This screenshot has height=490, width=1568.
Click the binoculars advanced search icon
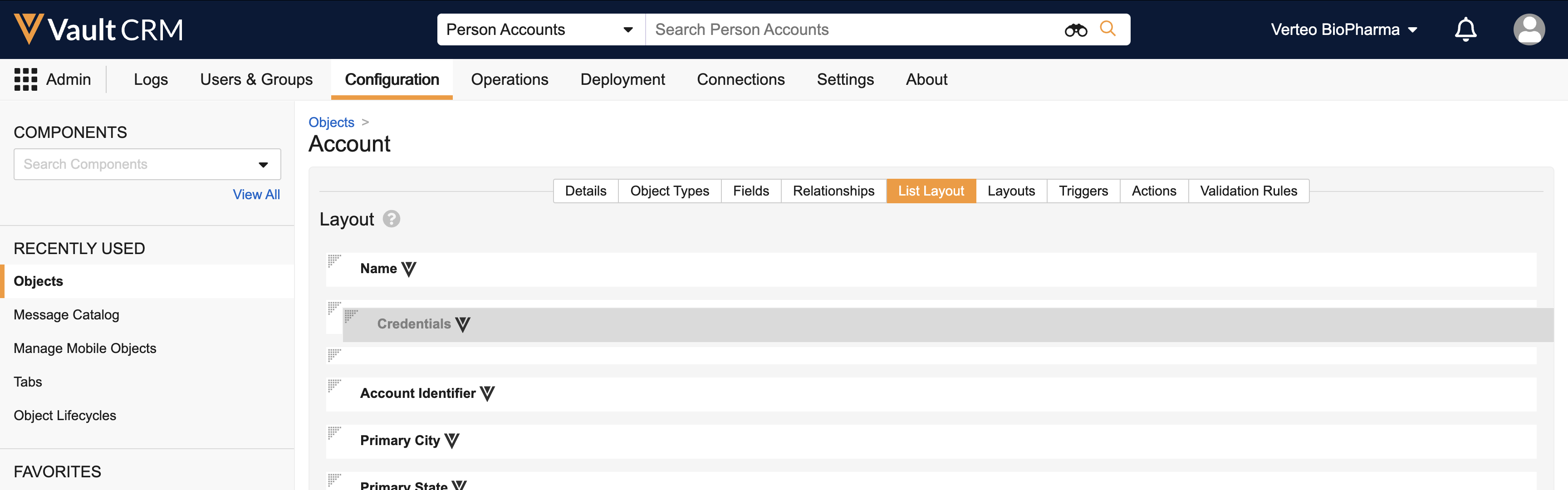[x=1076, y=30]
